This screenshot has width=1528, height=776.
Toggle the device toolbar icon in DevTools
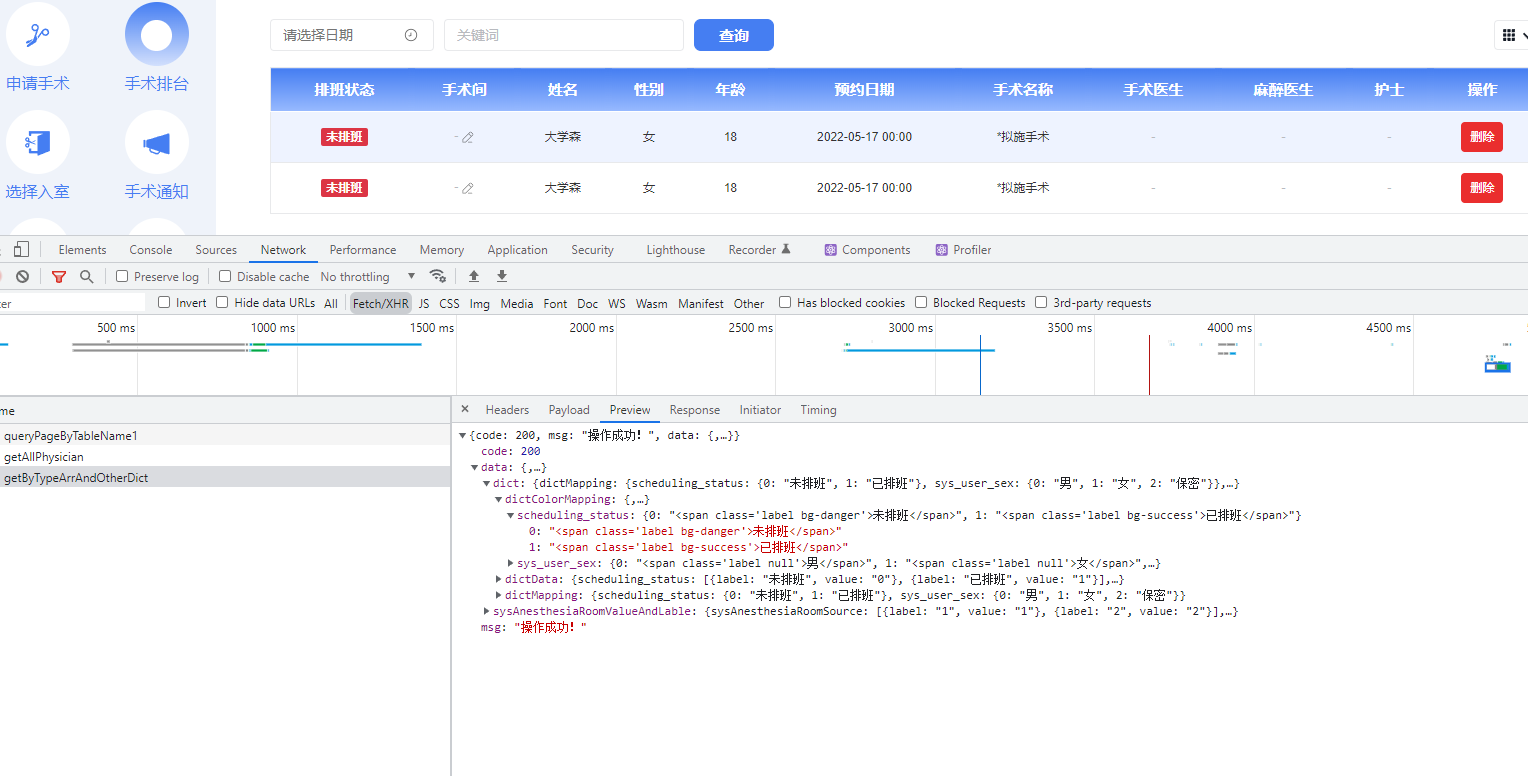pyautogui.click(x=22, y=250)
